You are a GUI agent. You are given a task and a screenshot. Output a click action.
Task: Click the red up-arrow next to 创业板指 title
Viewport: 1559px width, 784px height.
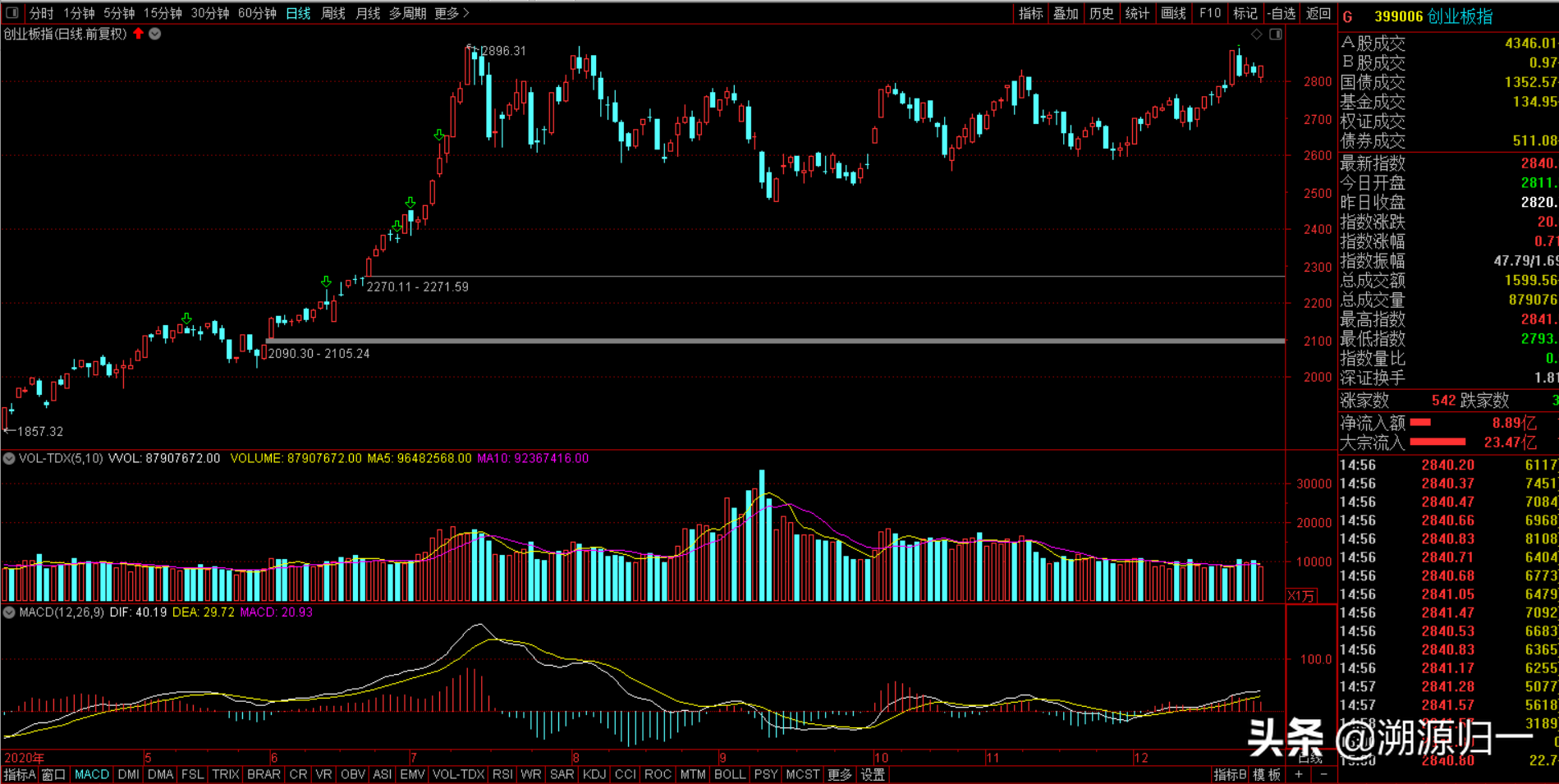[x=139, y=34]
